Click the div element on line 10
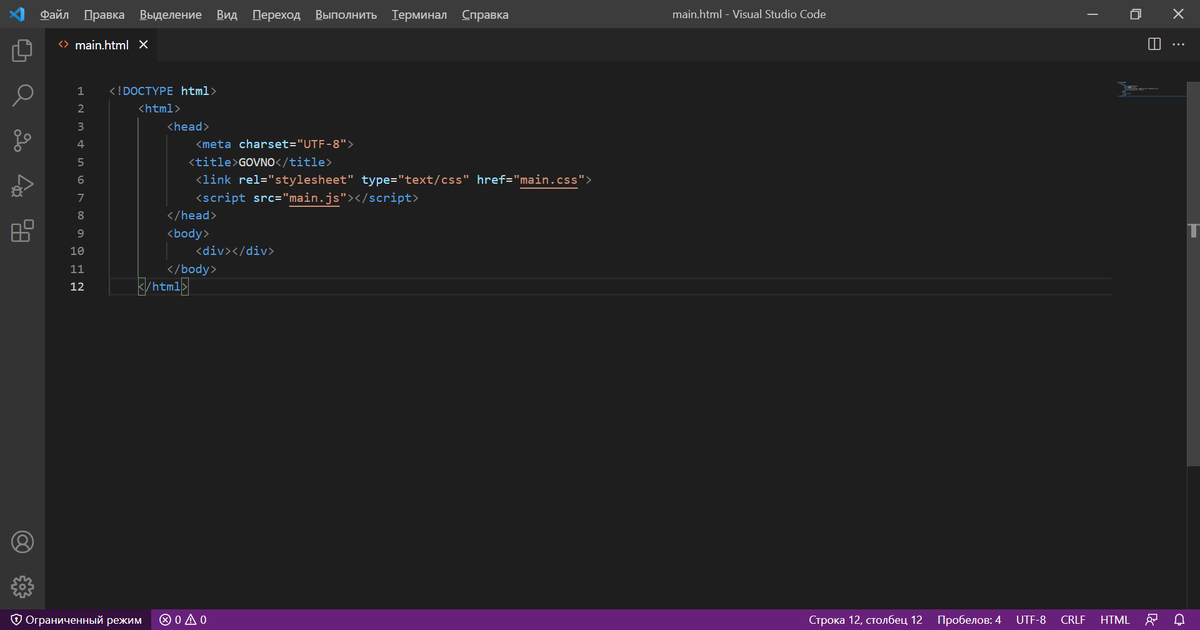 (x=235, y=251)
